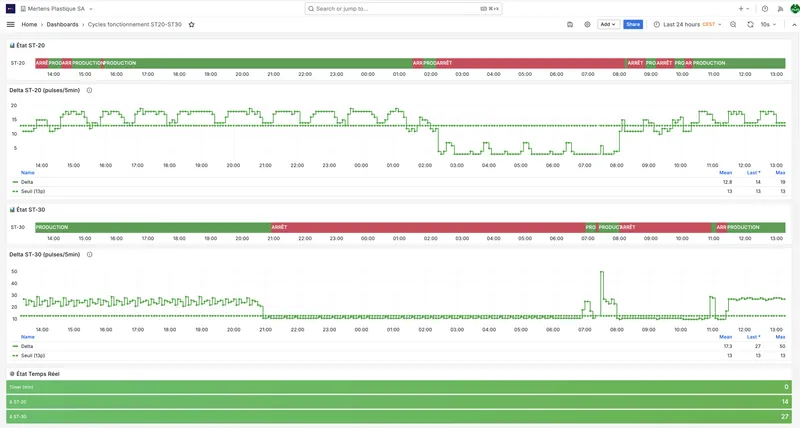Zoom out the time range
This screenshot has width=800, height=428.
click(x=733, y=24)
